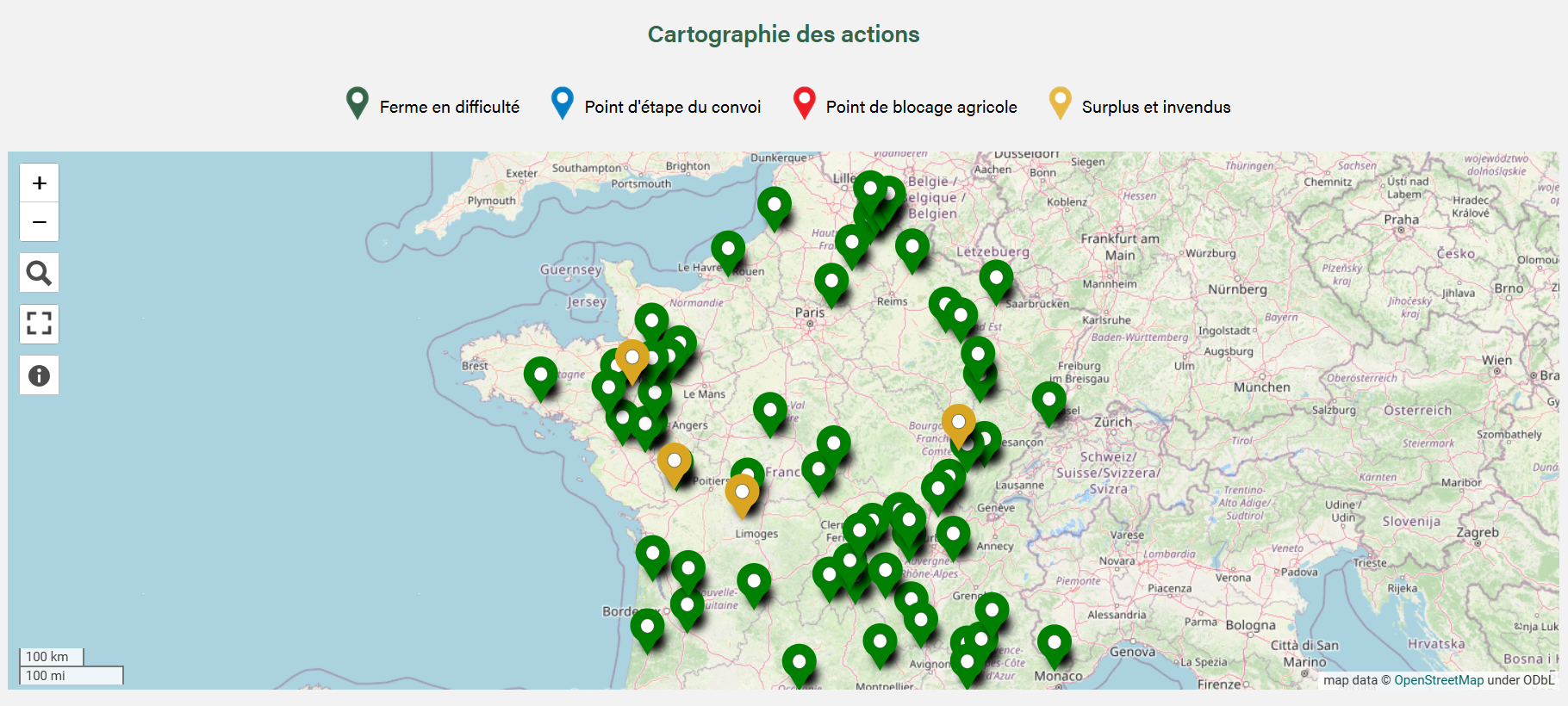Screen dimensions: 1568x706
Task: Click the blue Point d'étape legend pin
Action: pyautogui.click(x=563, y=103)
